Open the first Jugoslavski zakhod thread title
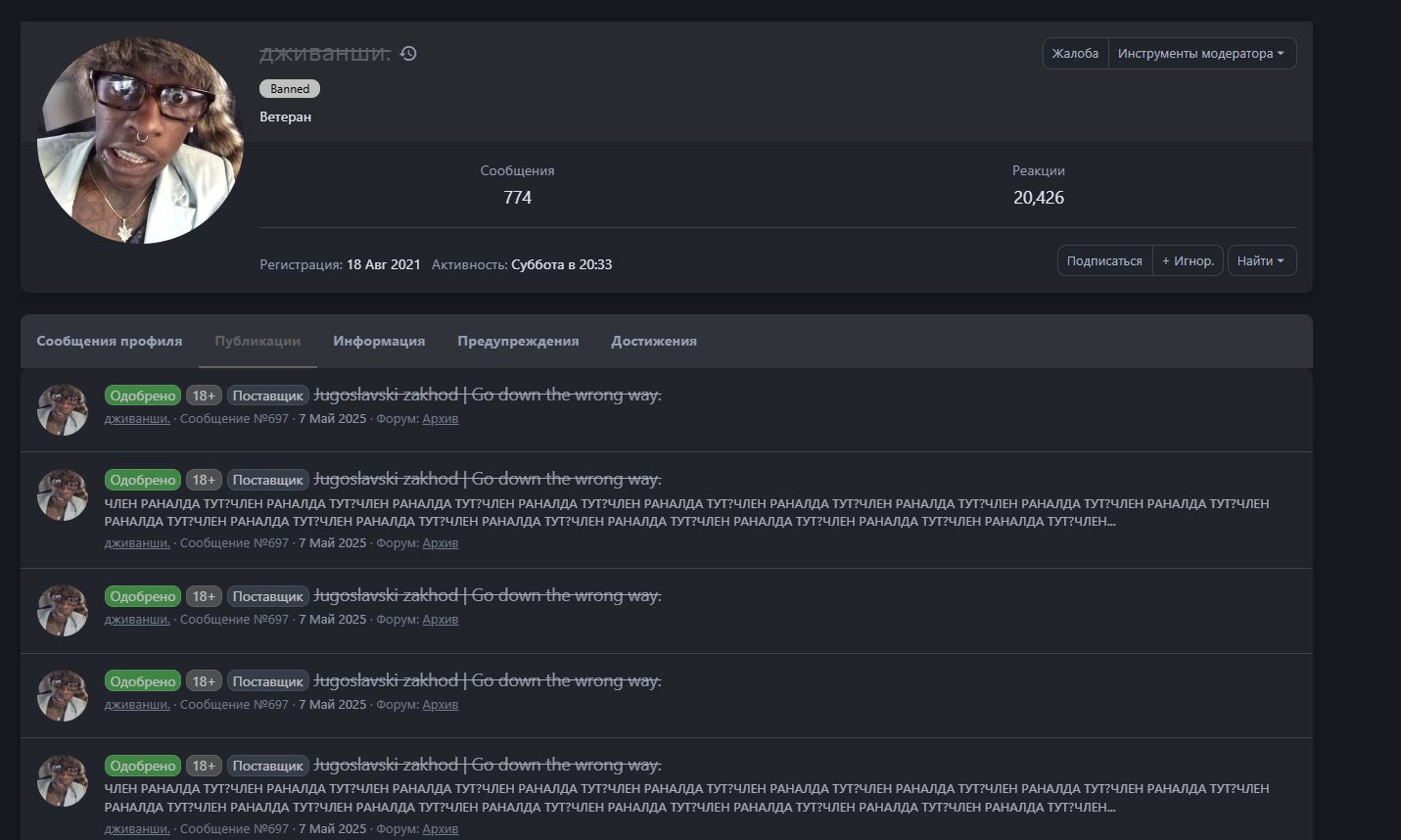 487,396
